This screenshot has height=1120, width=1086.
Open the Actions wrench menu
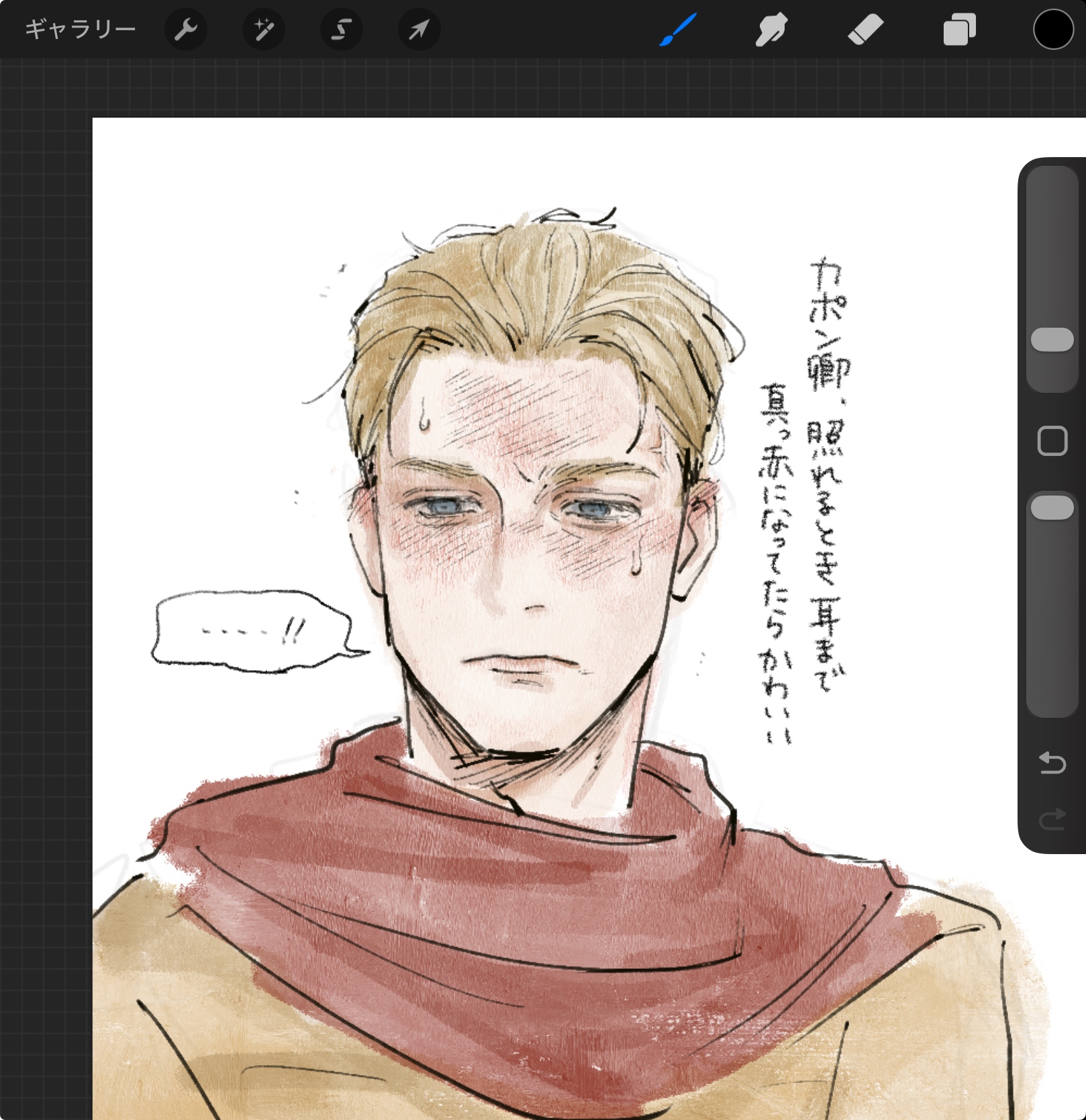185,30
